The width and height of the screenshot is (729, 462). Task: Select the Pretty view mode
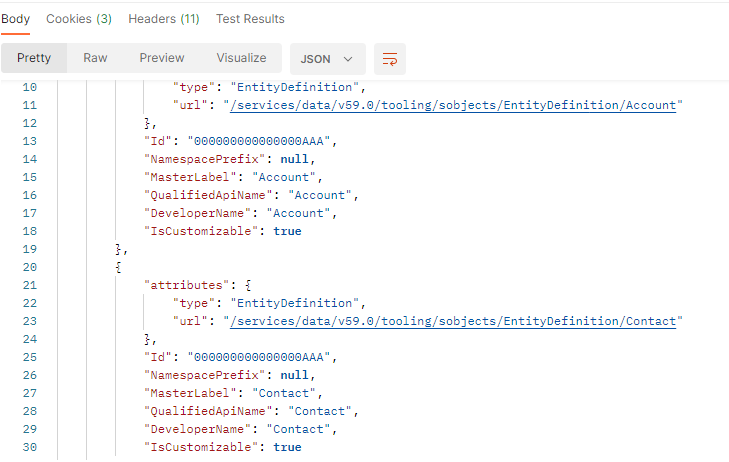(34, 58)
